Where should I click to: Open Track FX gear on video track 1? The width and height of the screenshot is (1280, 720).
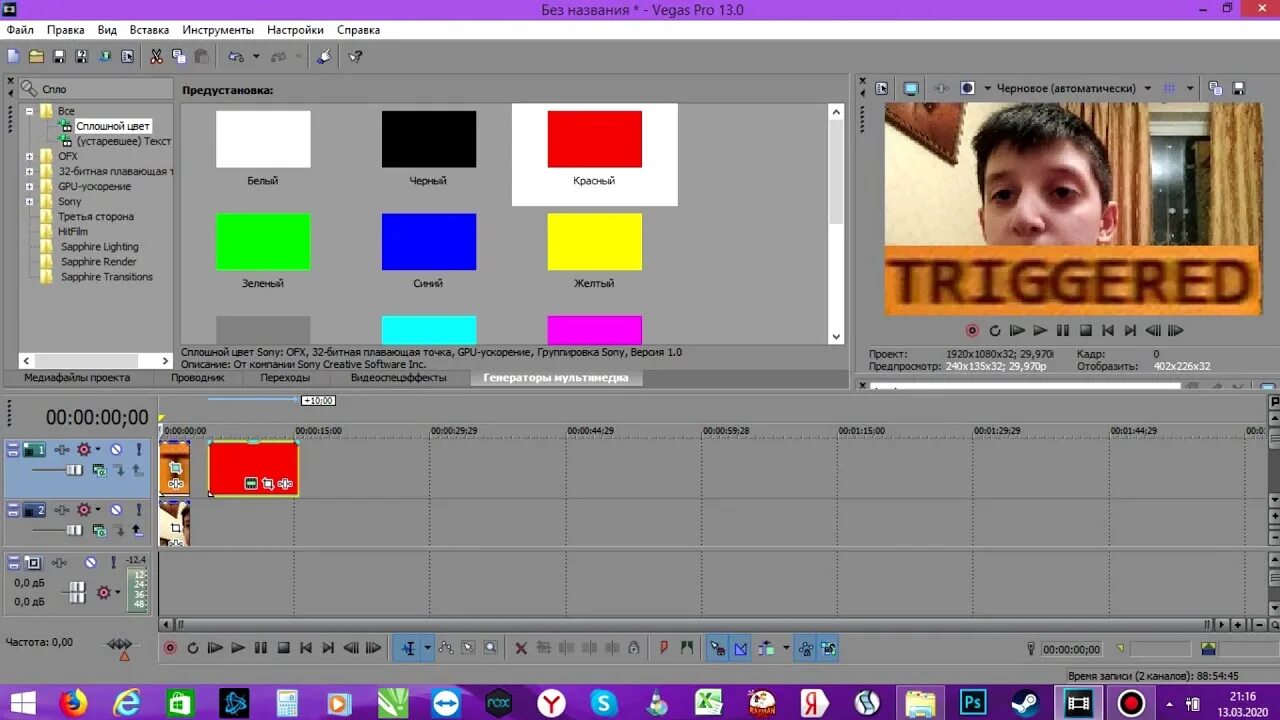click(x=84, y=450)
